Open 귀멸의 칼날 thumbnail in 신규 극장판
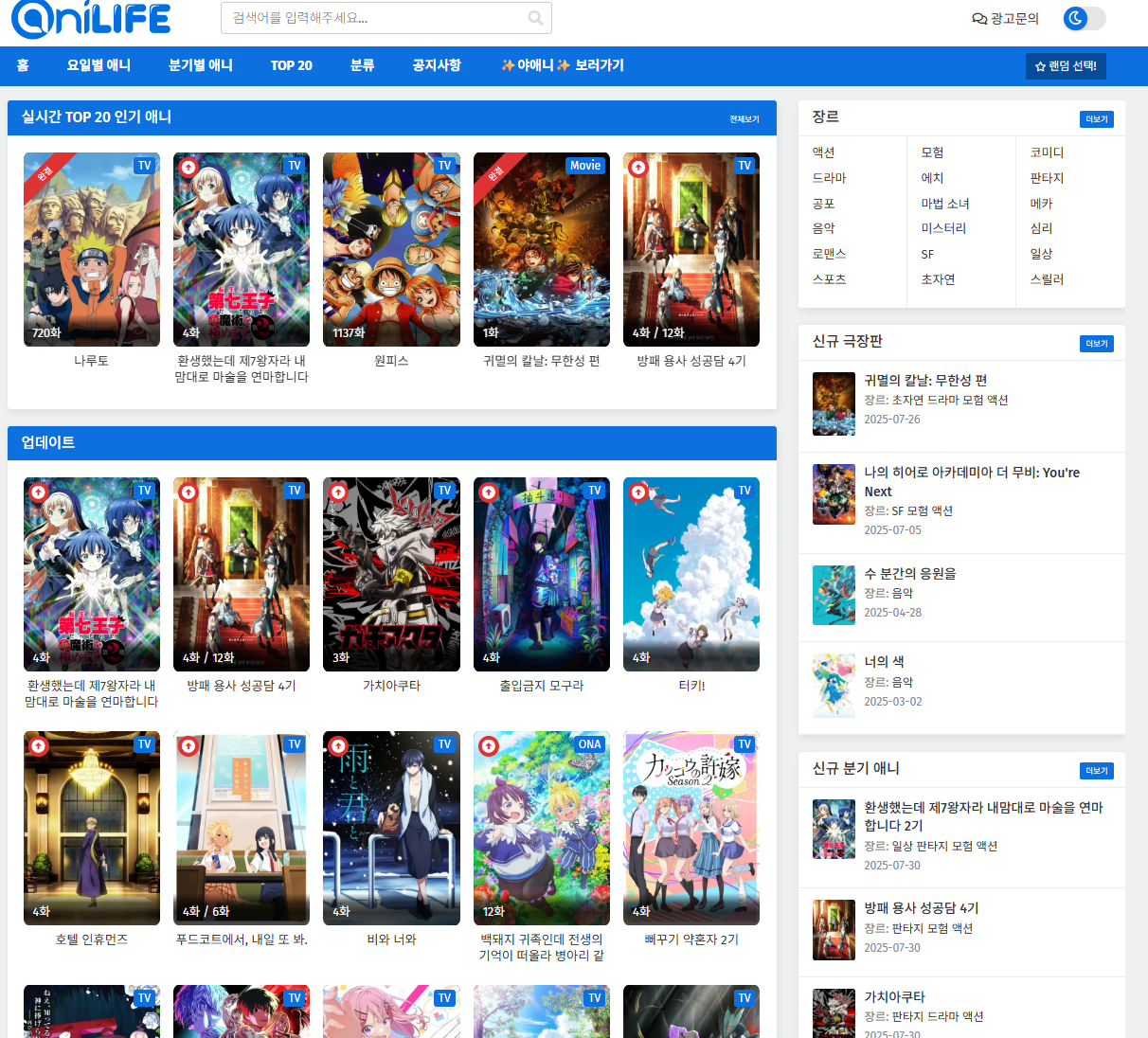Screen dimensions: 1148x1038 tap(834, 403)
